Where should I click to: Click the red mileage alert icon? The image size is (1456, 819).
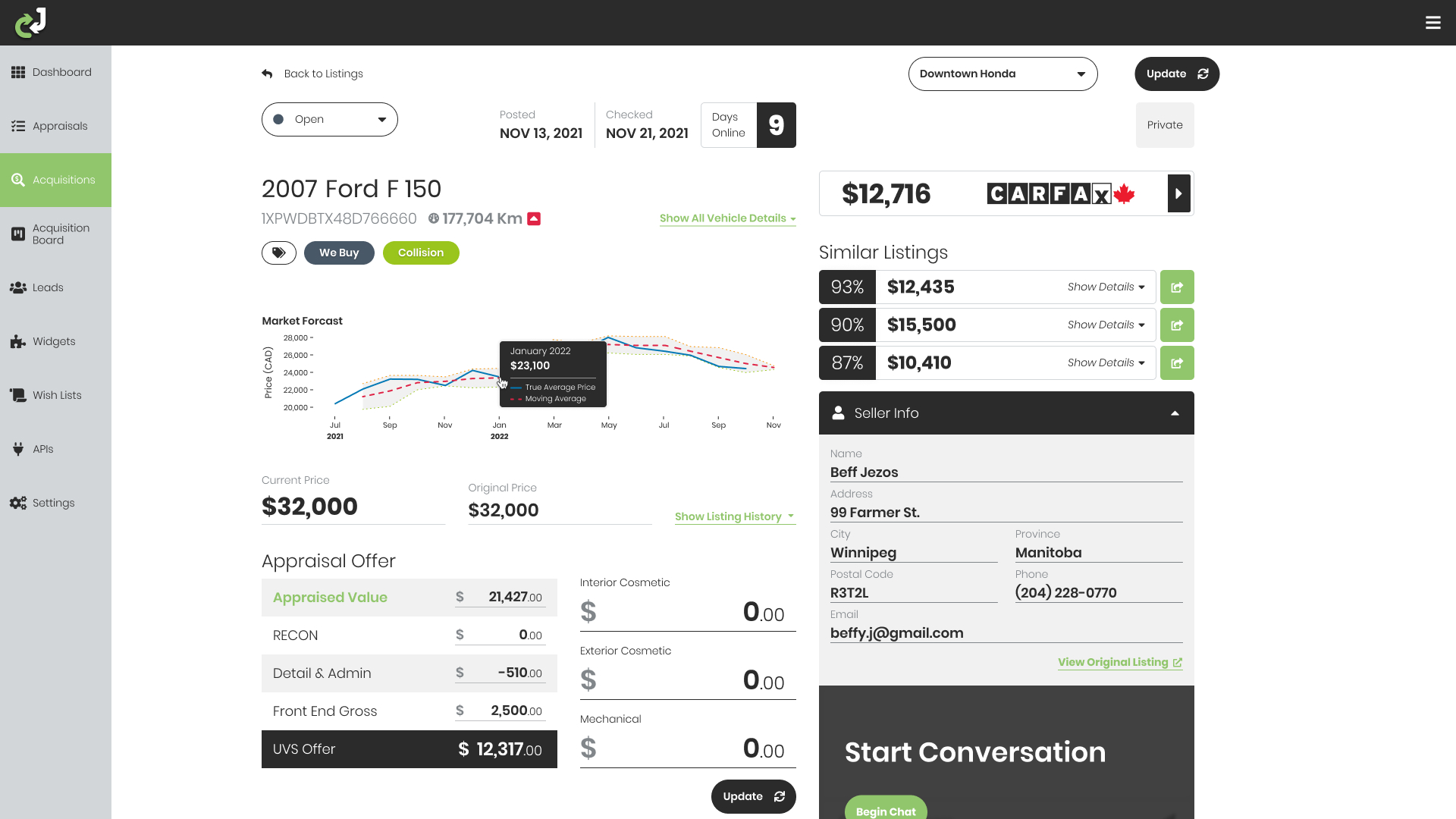[x=534, y=219]
